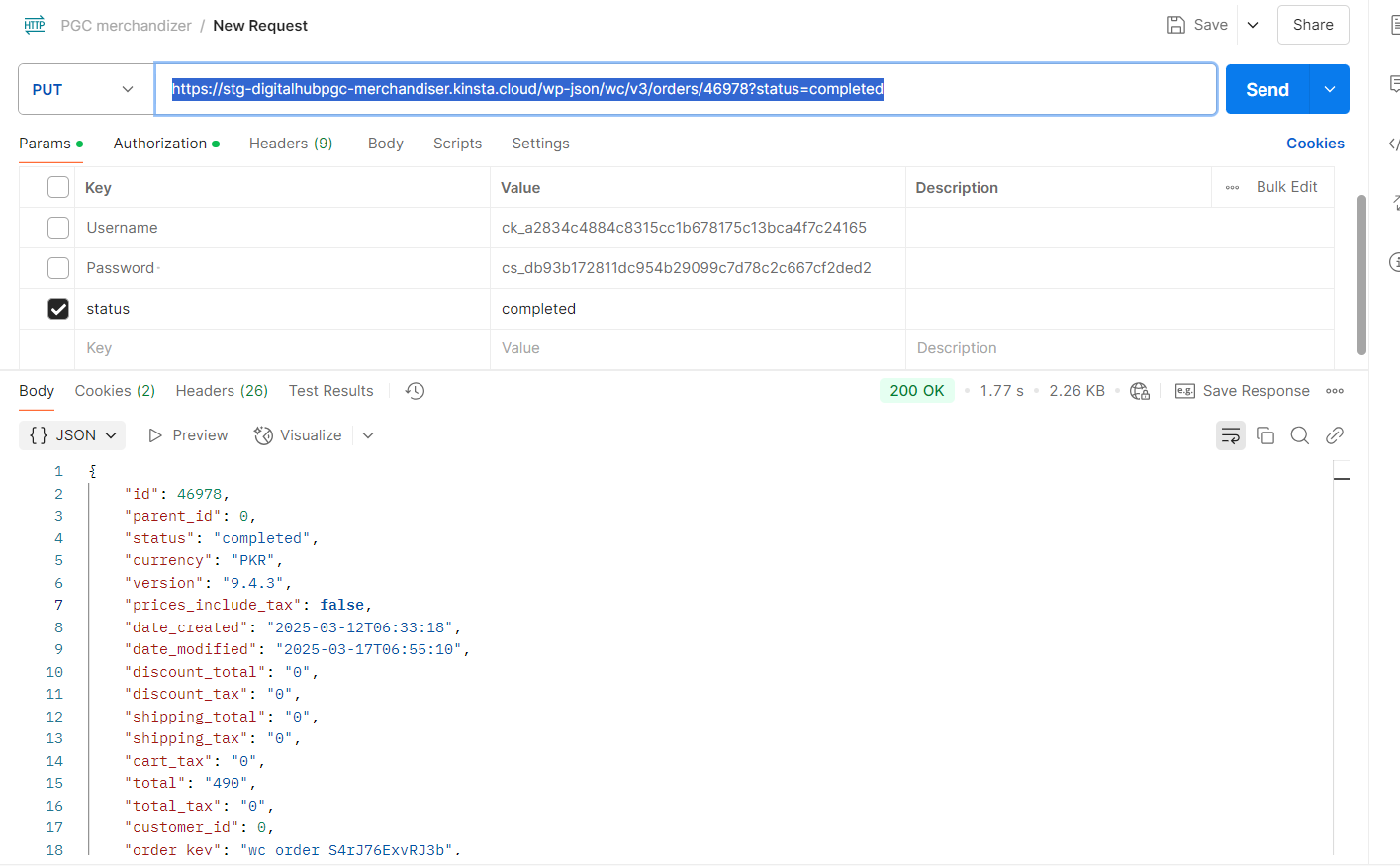Open the JSON format dropdown

point(72,435)
